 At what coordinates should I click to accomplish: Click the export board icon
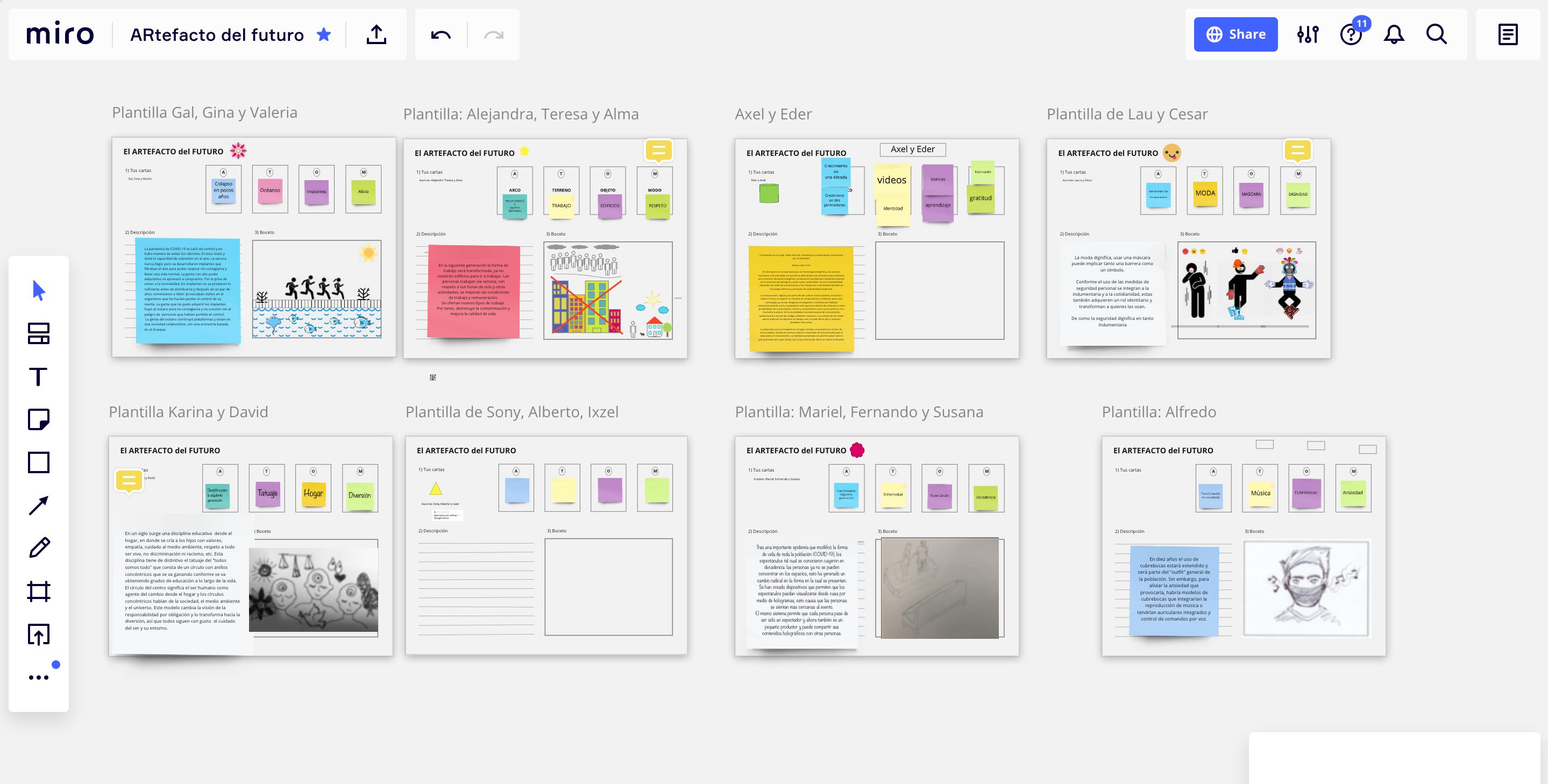click(x=377, y=35)
